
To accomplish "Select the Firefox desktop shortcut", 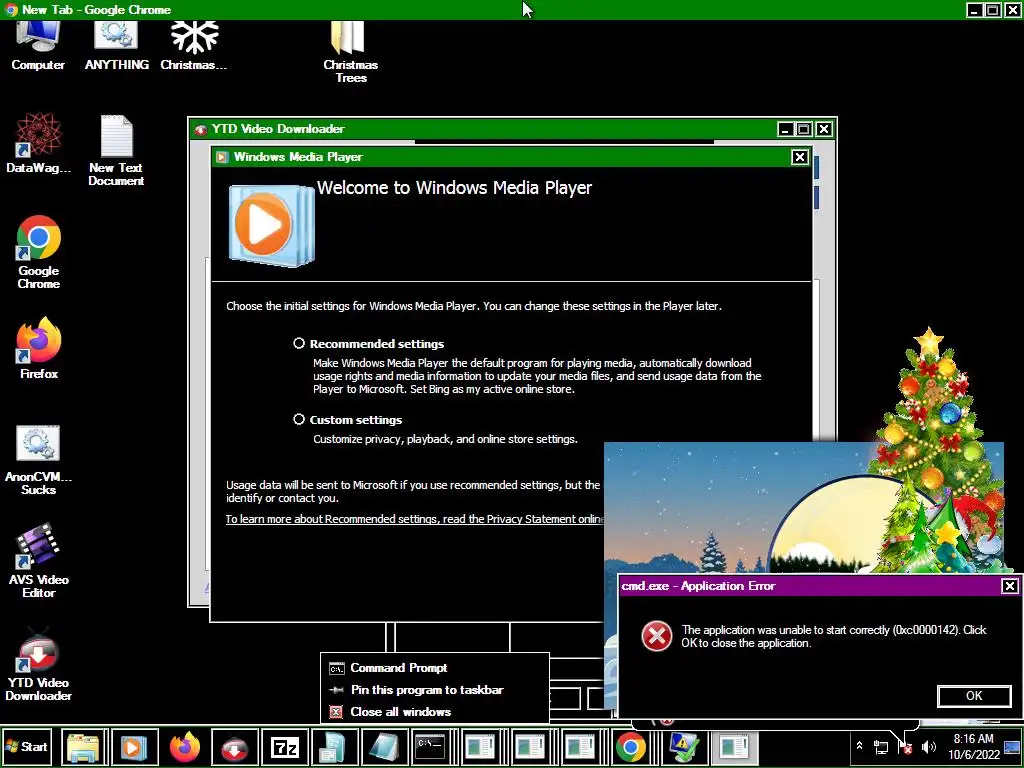I will (x=39, y=349).
